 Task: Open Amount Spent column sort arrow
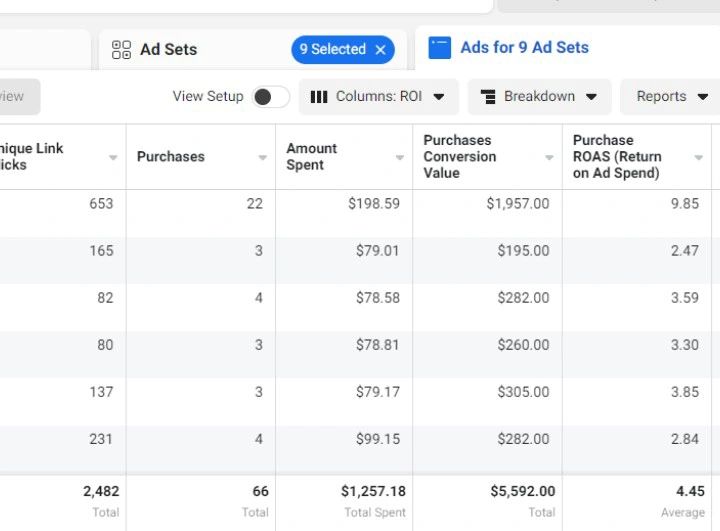pos(399,158)
